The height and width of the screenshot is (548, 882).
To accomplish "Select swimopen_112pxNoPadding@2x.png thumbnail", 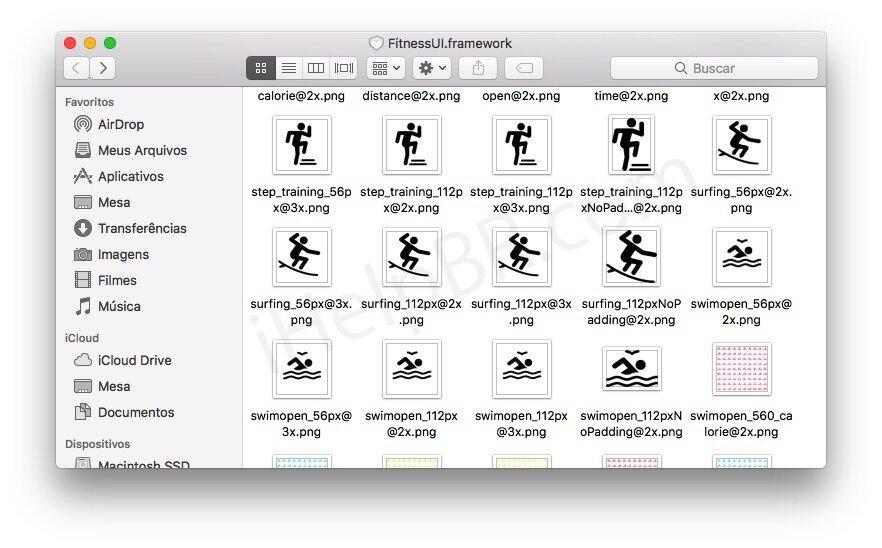I will coord(631,369).
